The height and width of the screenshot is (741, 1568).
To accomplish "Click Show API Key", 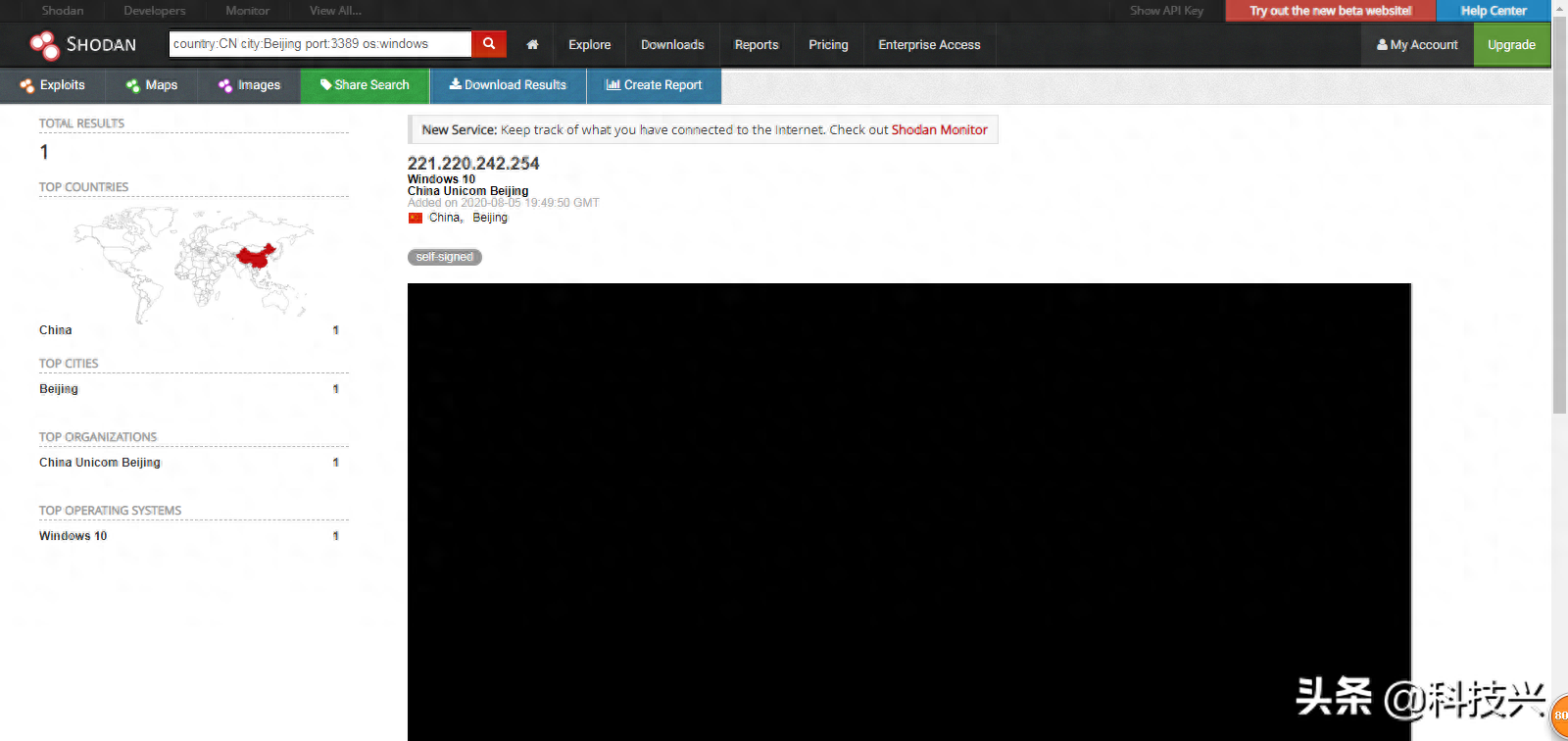I will click(1166, 11).
